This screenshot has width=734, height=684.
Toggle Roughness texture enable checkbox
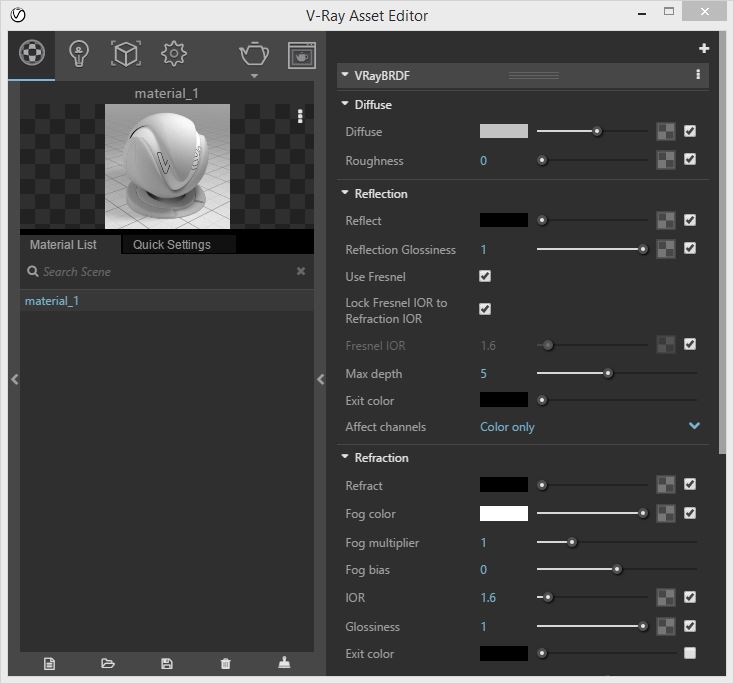690,159
